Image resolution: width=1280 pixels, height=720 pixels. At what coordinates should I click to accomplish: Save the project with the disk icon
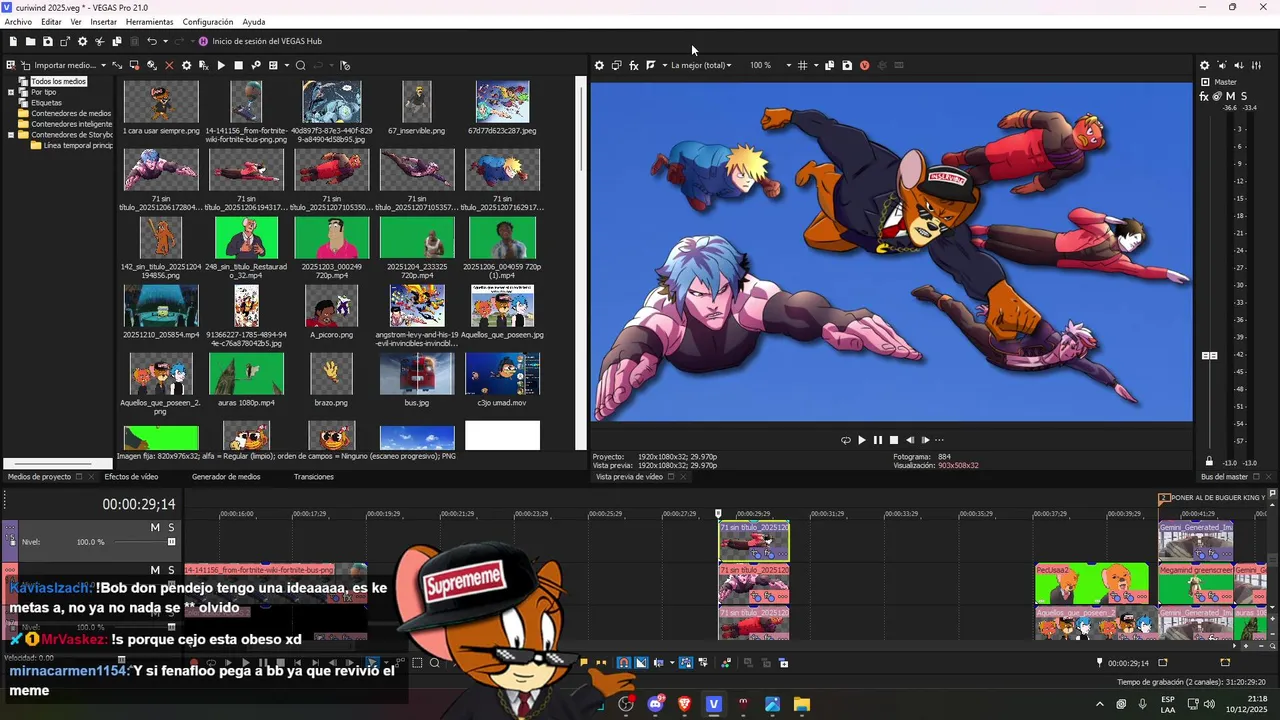[47, 41]
